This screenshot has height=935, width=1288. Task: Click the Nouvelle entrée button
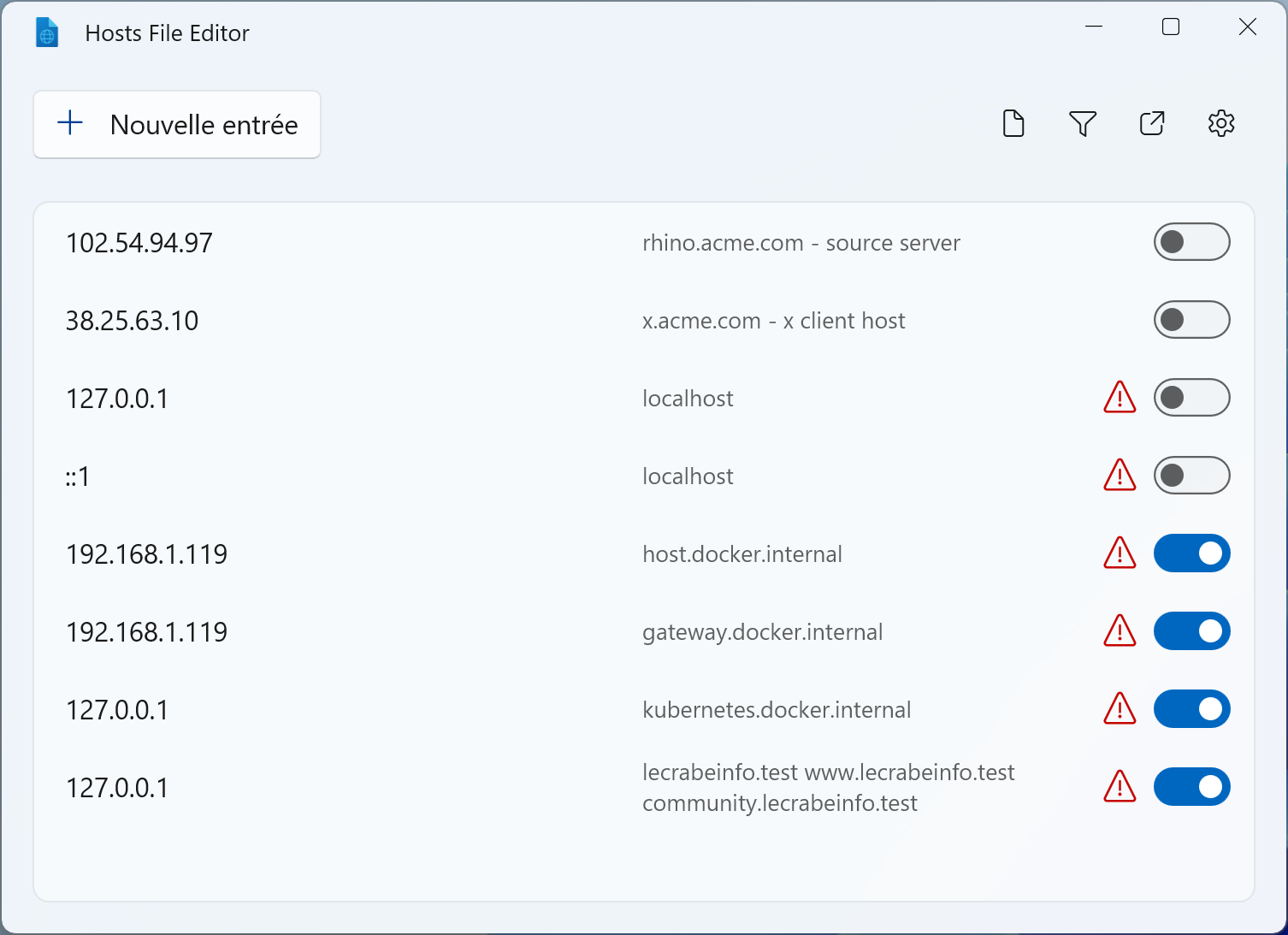click(177, 125)
